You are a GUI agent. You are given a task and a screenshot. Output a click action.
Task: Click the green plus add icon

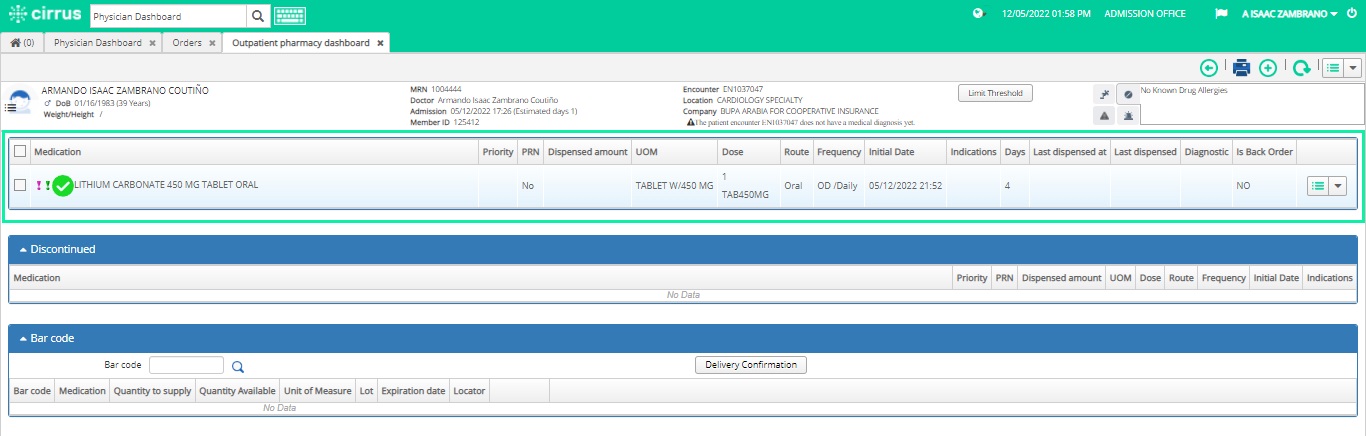(1268, 68)
